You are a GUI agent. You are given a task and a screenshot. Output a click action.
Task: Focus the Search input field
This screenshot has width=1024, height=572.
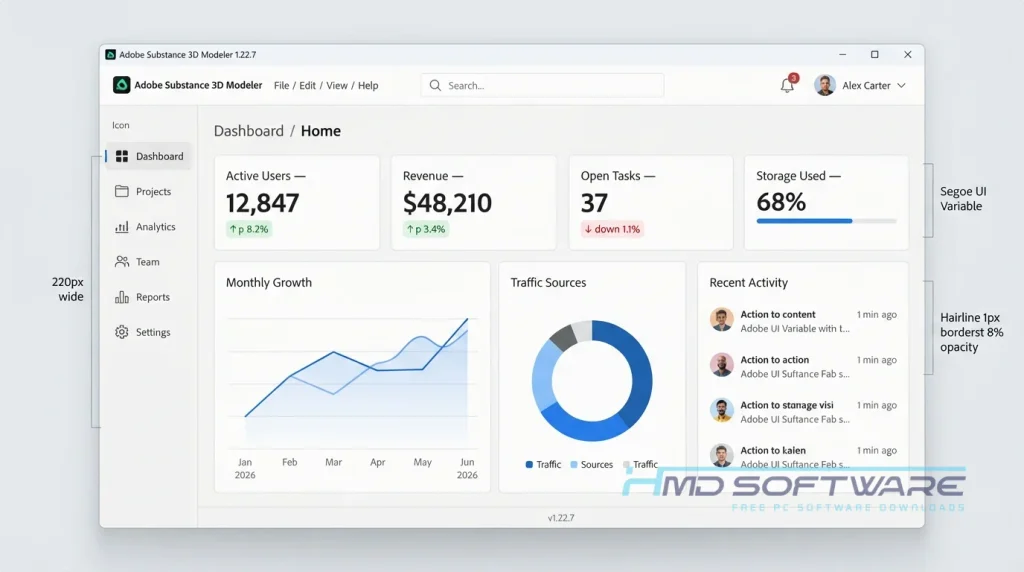(543, 86)
